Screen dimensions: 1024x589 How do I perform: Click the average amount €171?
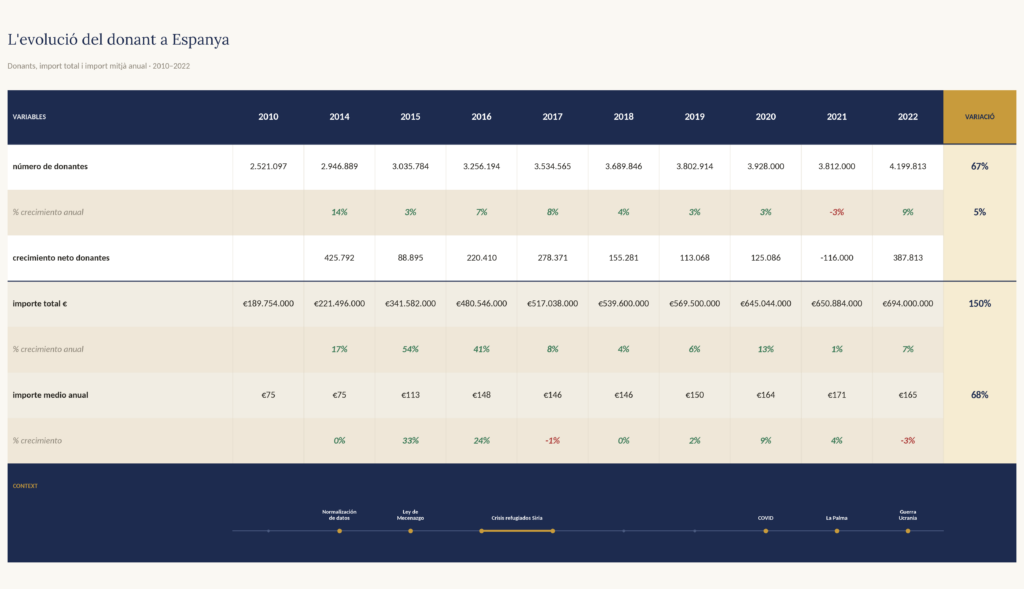coord(837,395)
